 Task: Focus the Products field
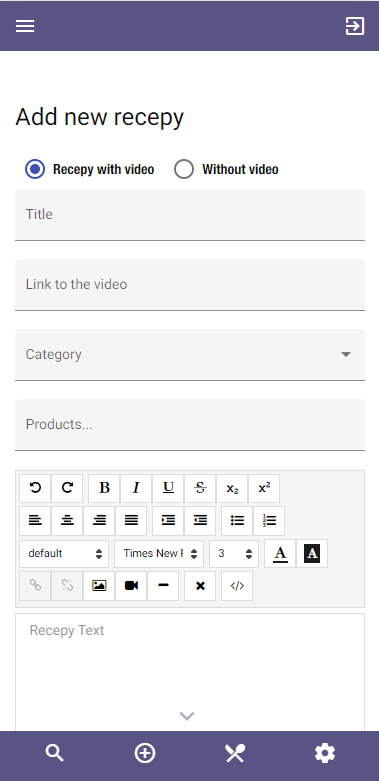coord(190,425)
